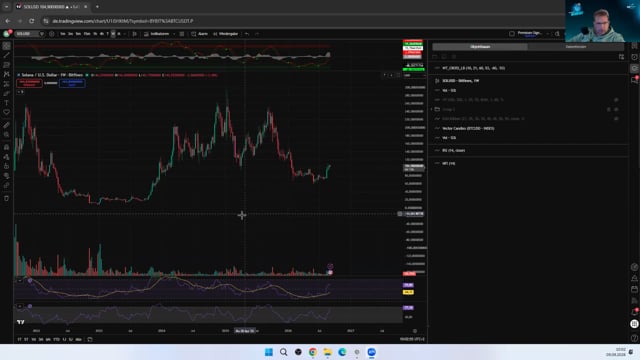
Task: Open the chart settings gear on time axis
Action: [415, 331]
